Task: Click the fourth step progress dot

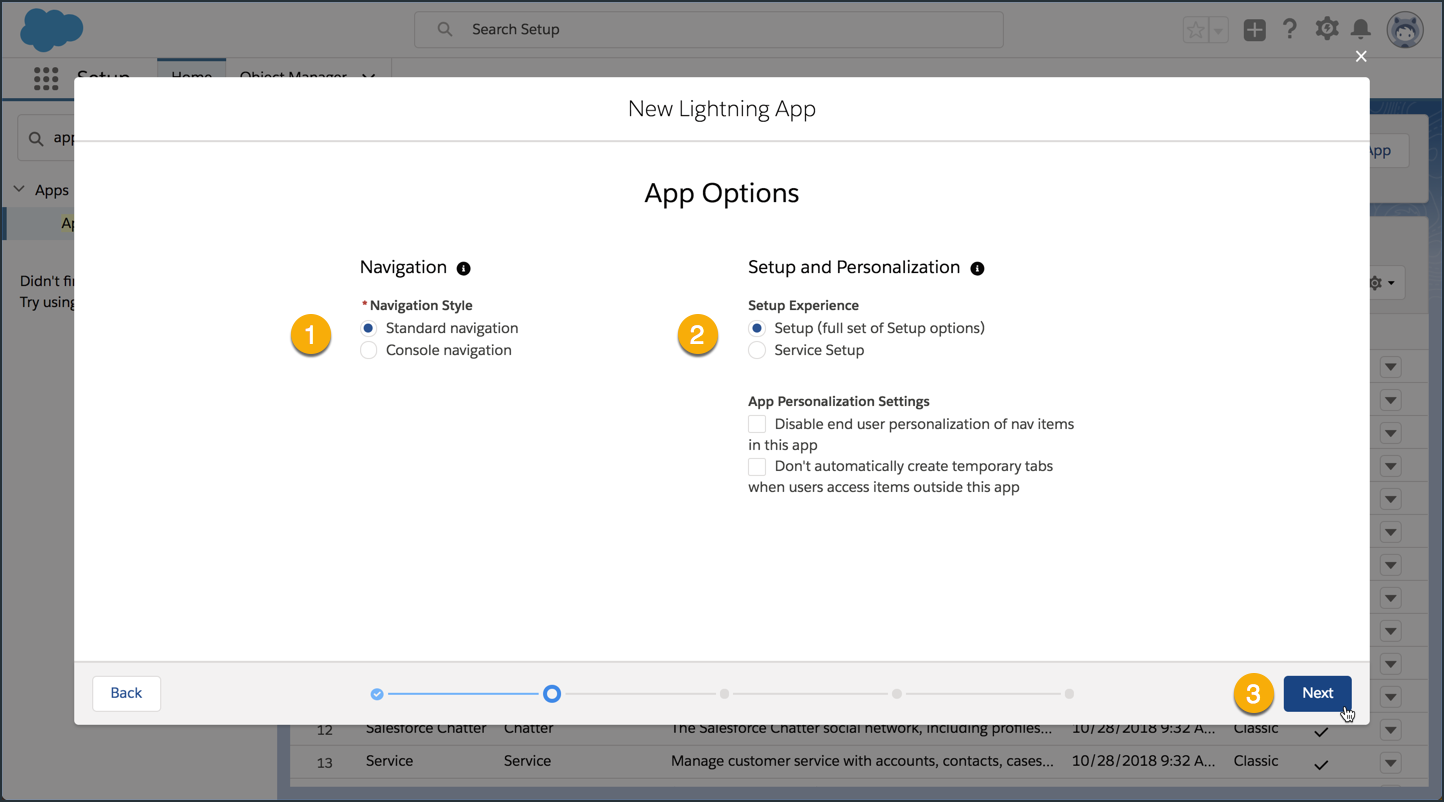Action: tap(897, 694)
